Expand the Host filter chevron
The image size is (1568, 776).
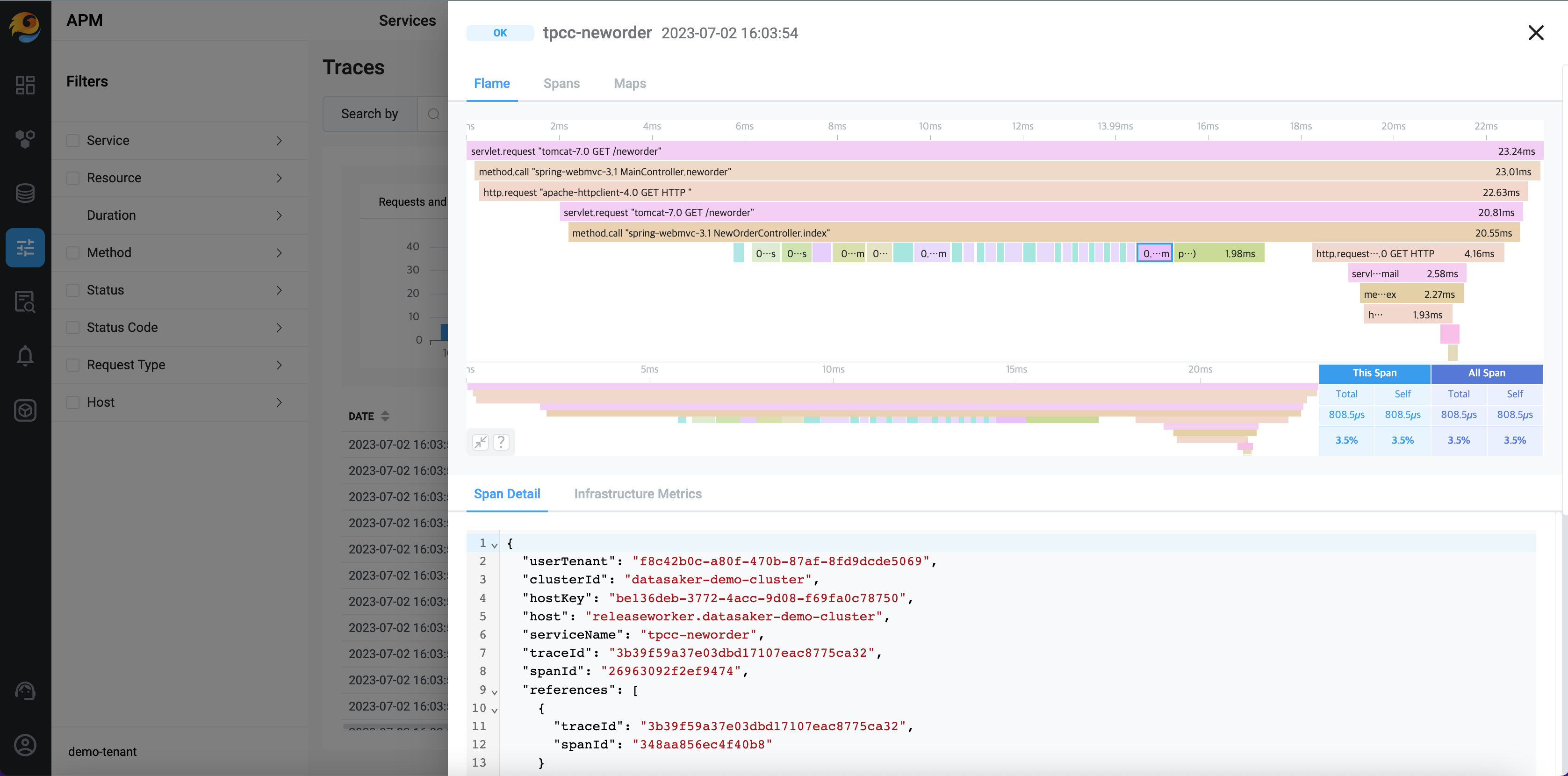[280, 402]
